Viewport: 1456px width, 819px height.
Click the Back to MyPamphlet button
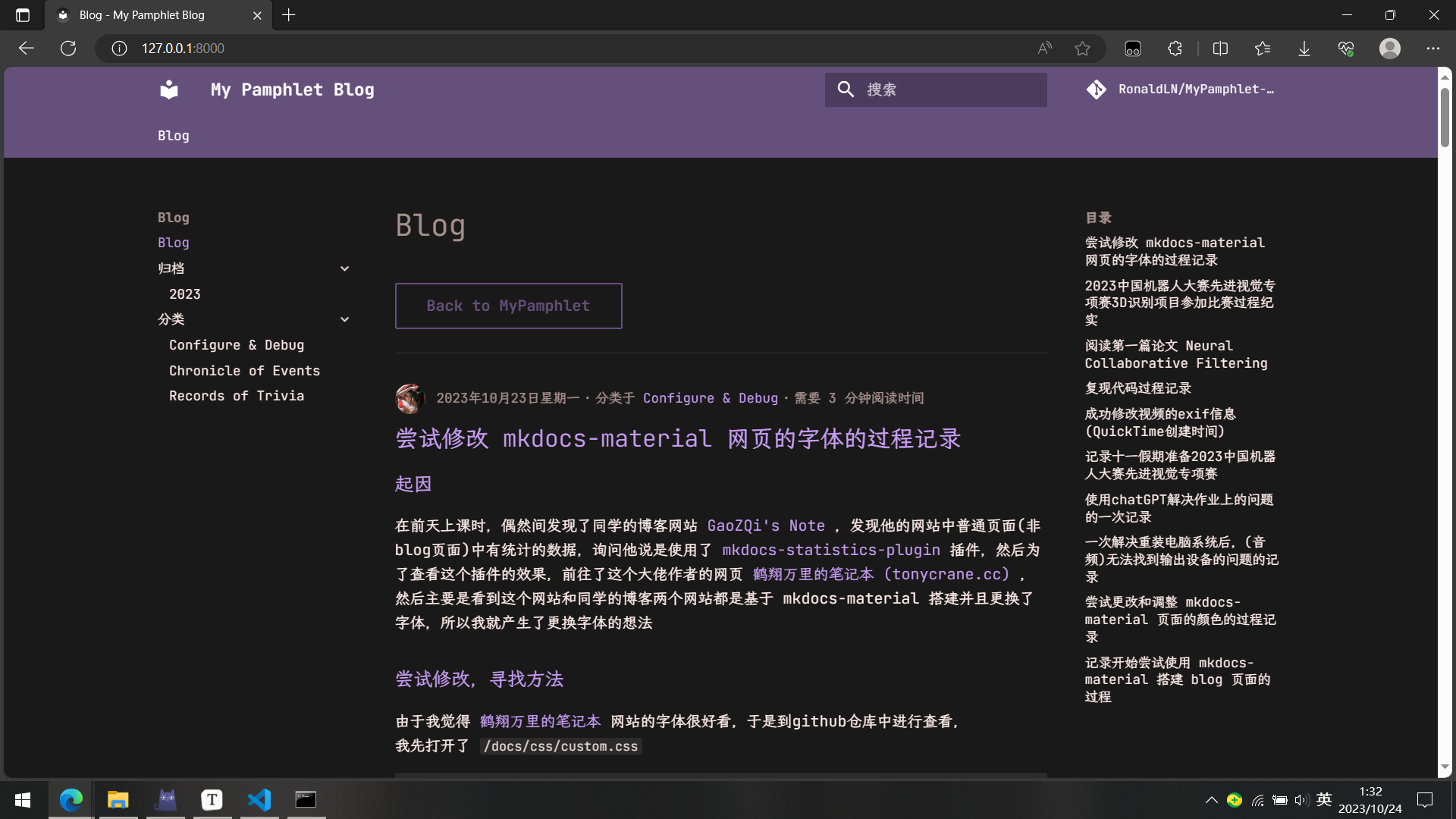[508, 306]
